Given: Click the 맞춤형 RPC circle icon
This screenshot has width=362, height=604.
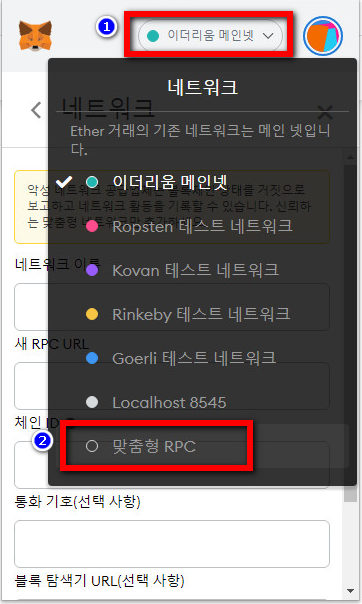Looking at the screenshot, I should pyautogui.click(x=92, y=446).
